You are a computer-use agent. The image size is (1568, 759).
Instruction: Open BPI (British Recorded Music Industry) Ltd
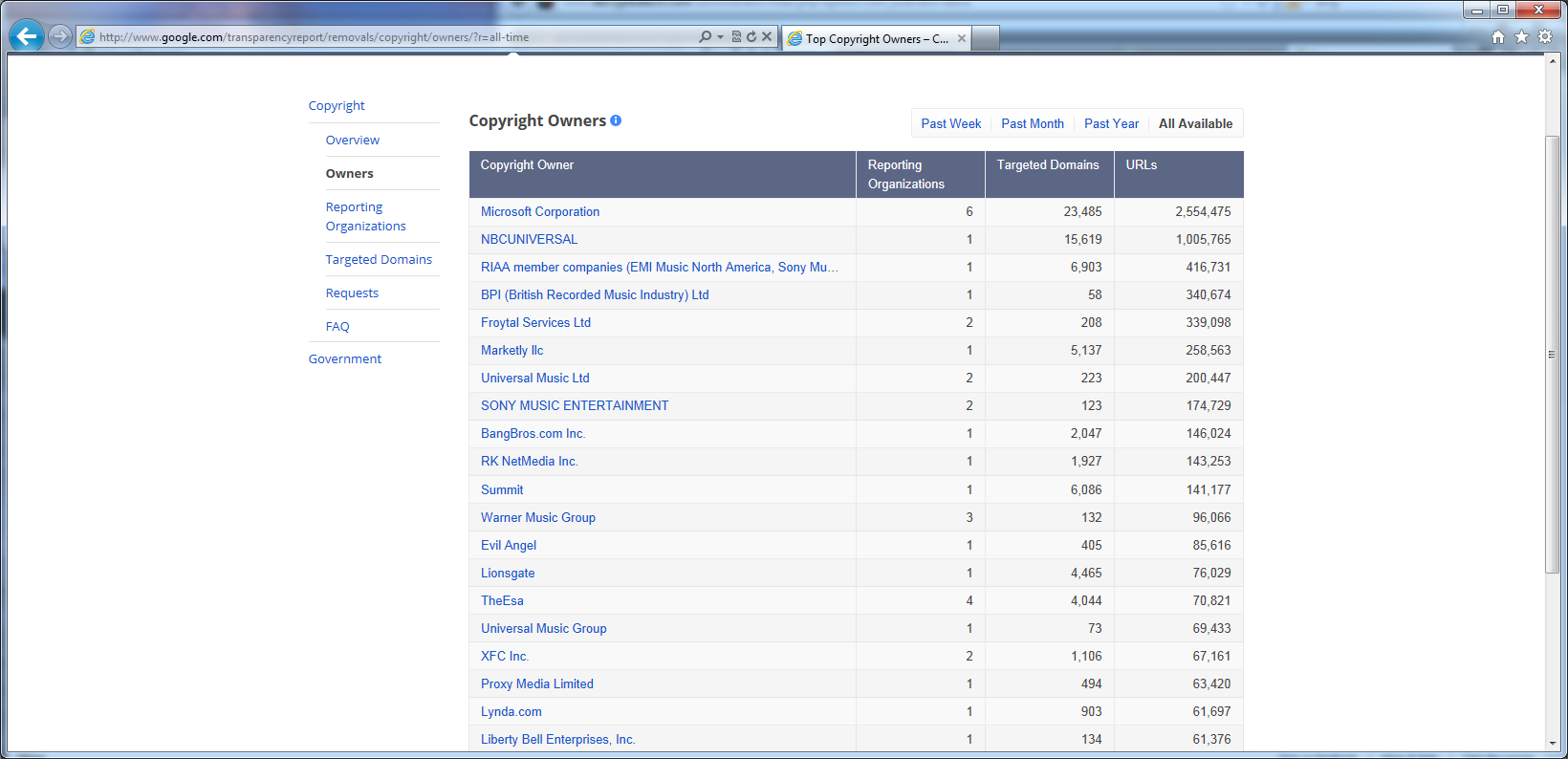[x=595, y=294]
